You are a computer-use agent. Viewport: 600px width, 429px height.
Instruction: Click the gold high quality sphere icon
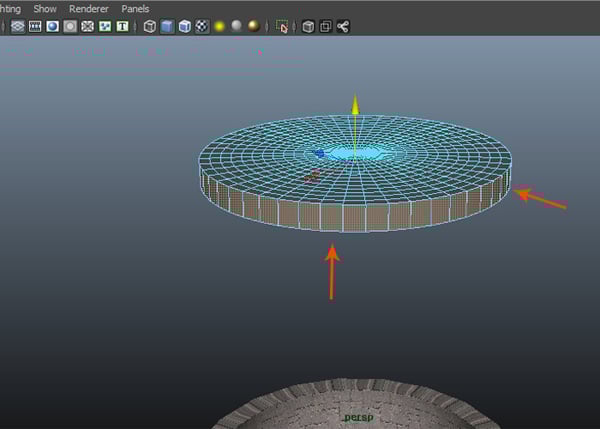tap(254, 26)
